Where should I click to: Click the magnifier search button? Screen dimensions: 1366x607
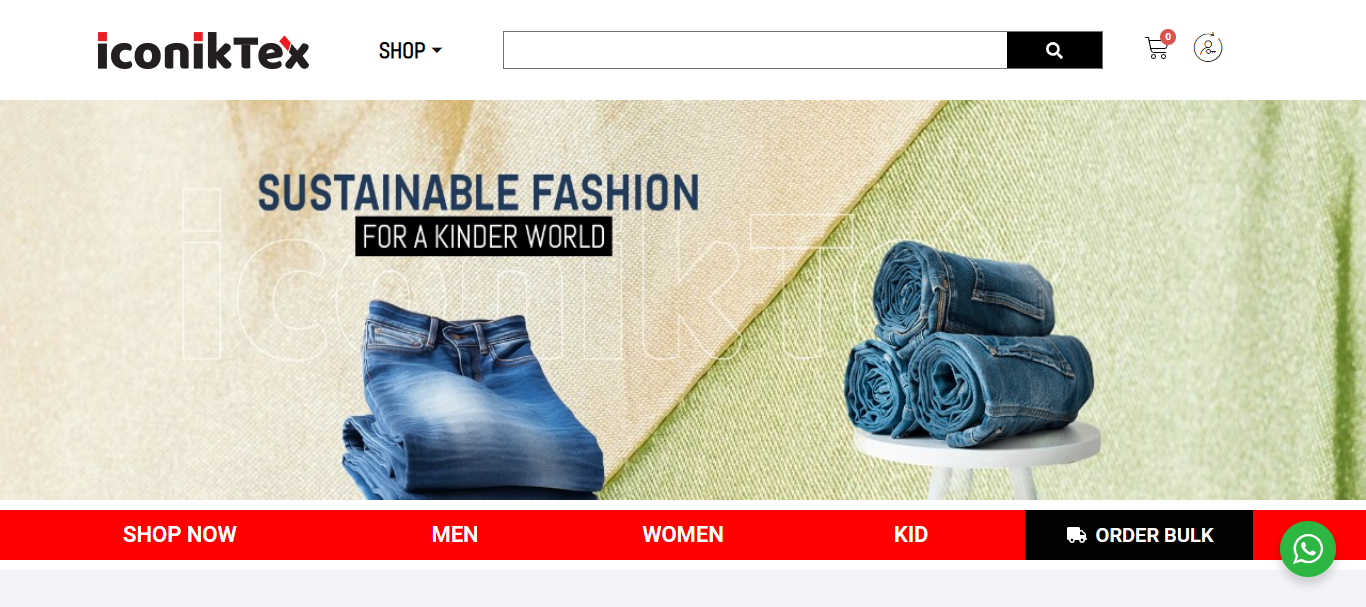click(x=1054, y=50)
